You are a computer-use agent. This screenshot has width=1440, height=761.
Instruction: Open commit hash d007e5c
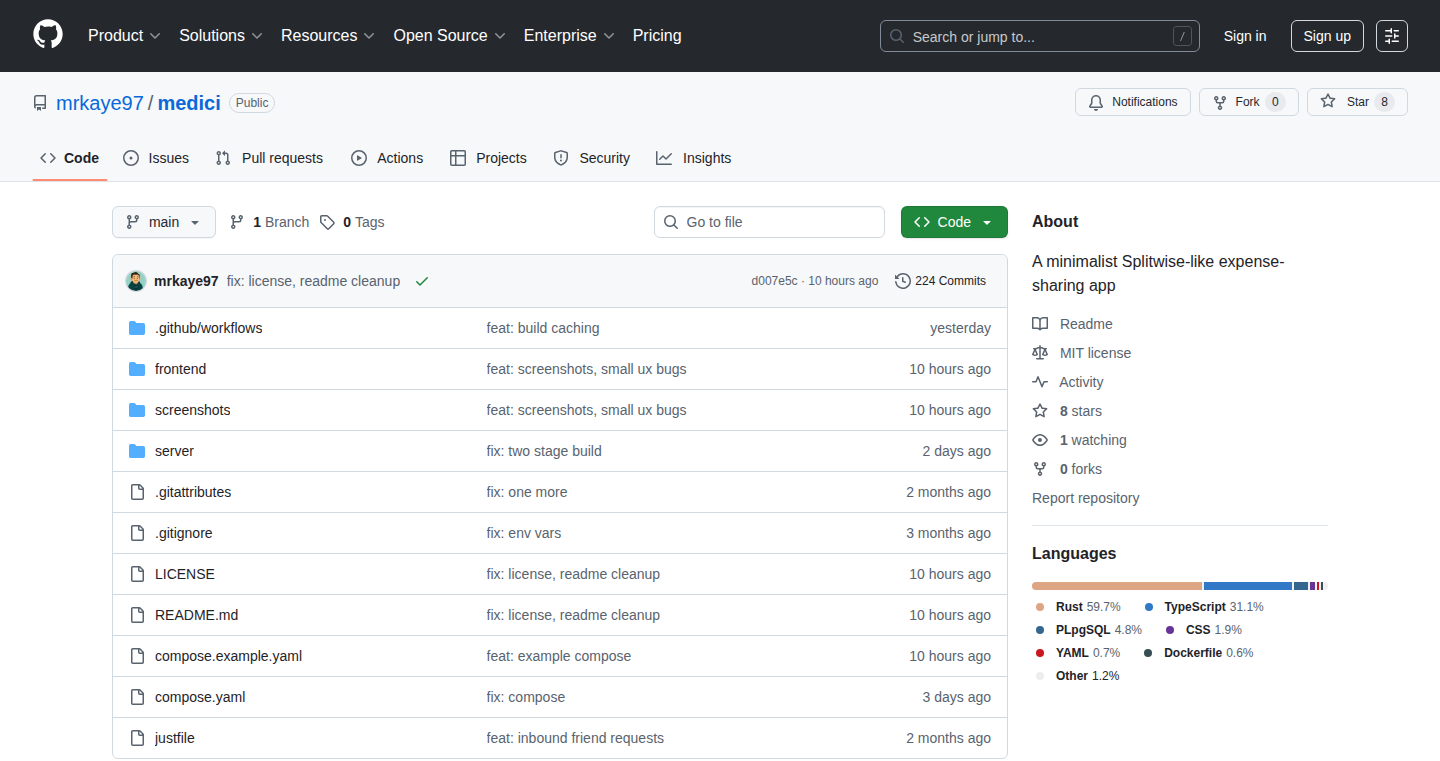(775, 281)
